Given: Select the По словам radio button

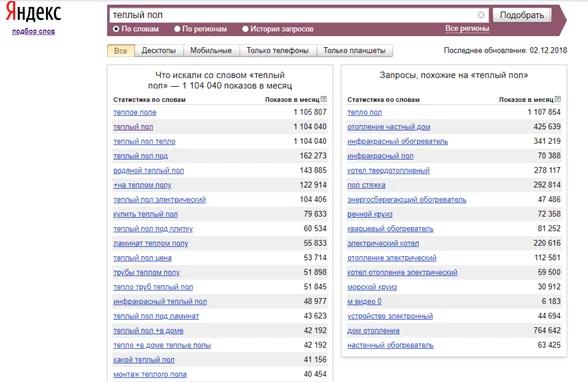Looking at the screenshot, I should pyautogui.click(x=116, y=29).
